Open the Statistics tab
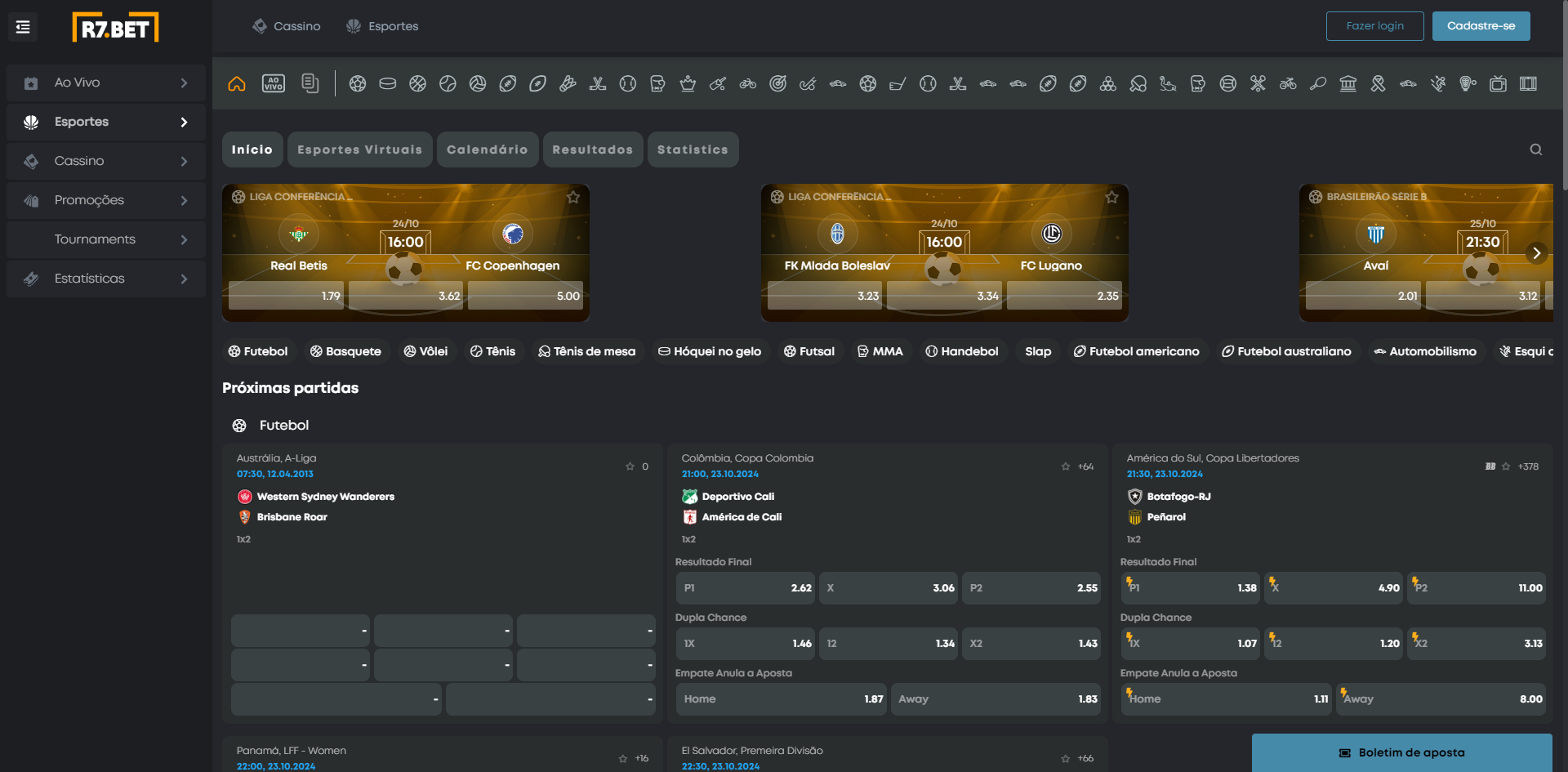This screenshot has height=772, width=1568. click(693, 149)
